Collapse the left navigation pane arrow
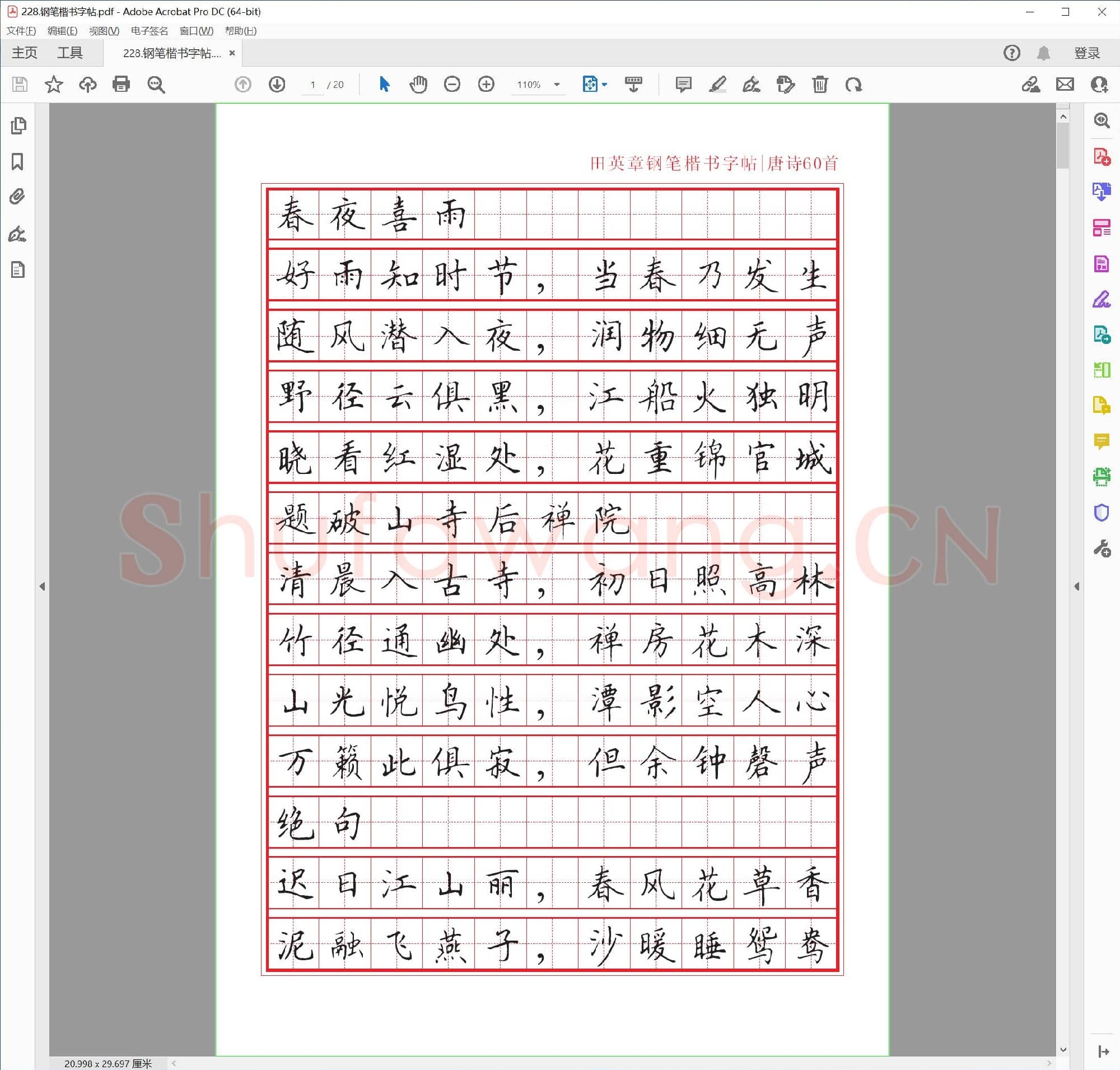 42,587
